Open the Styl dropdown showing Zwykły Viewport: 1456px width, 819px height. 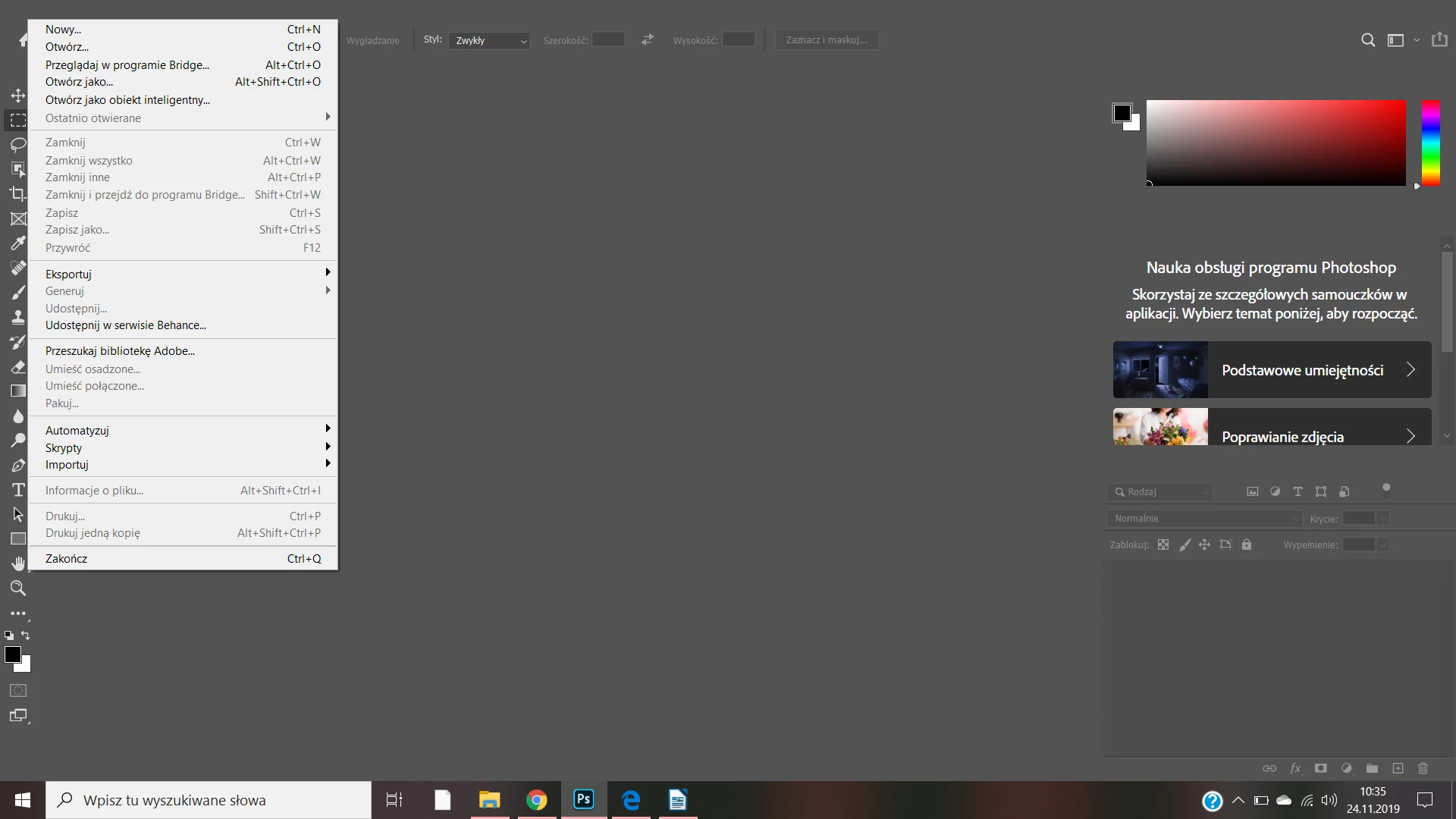(x=489, y=40)
